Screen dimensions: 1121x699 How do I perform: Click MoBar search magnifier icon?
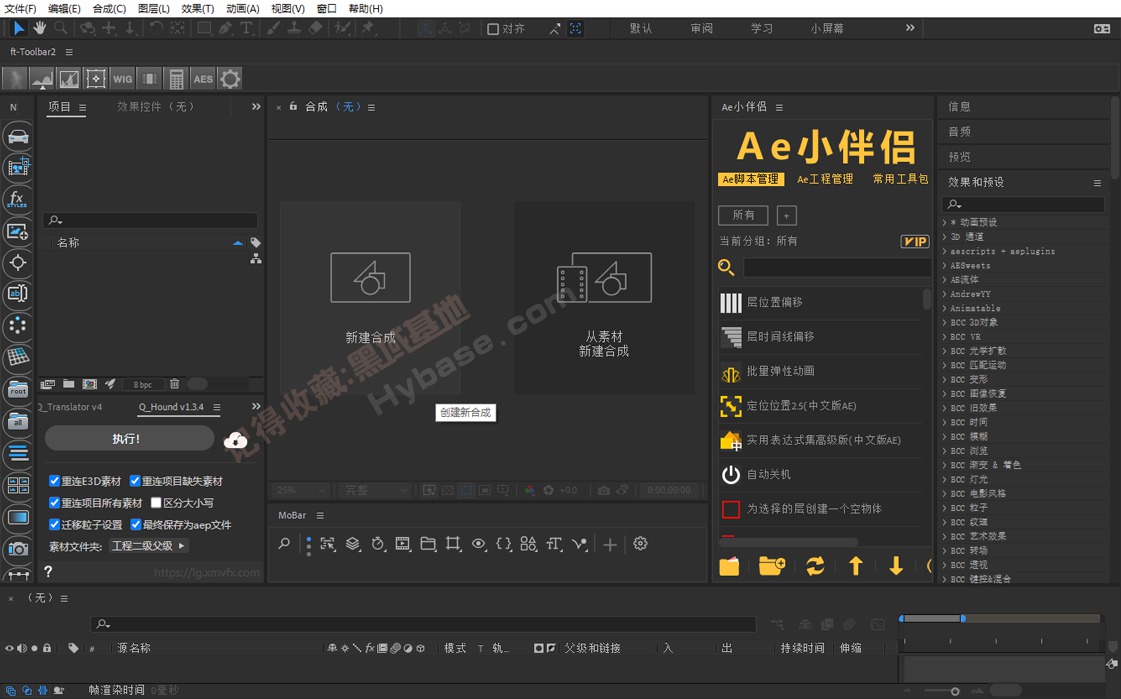click(x=285, y=544)
